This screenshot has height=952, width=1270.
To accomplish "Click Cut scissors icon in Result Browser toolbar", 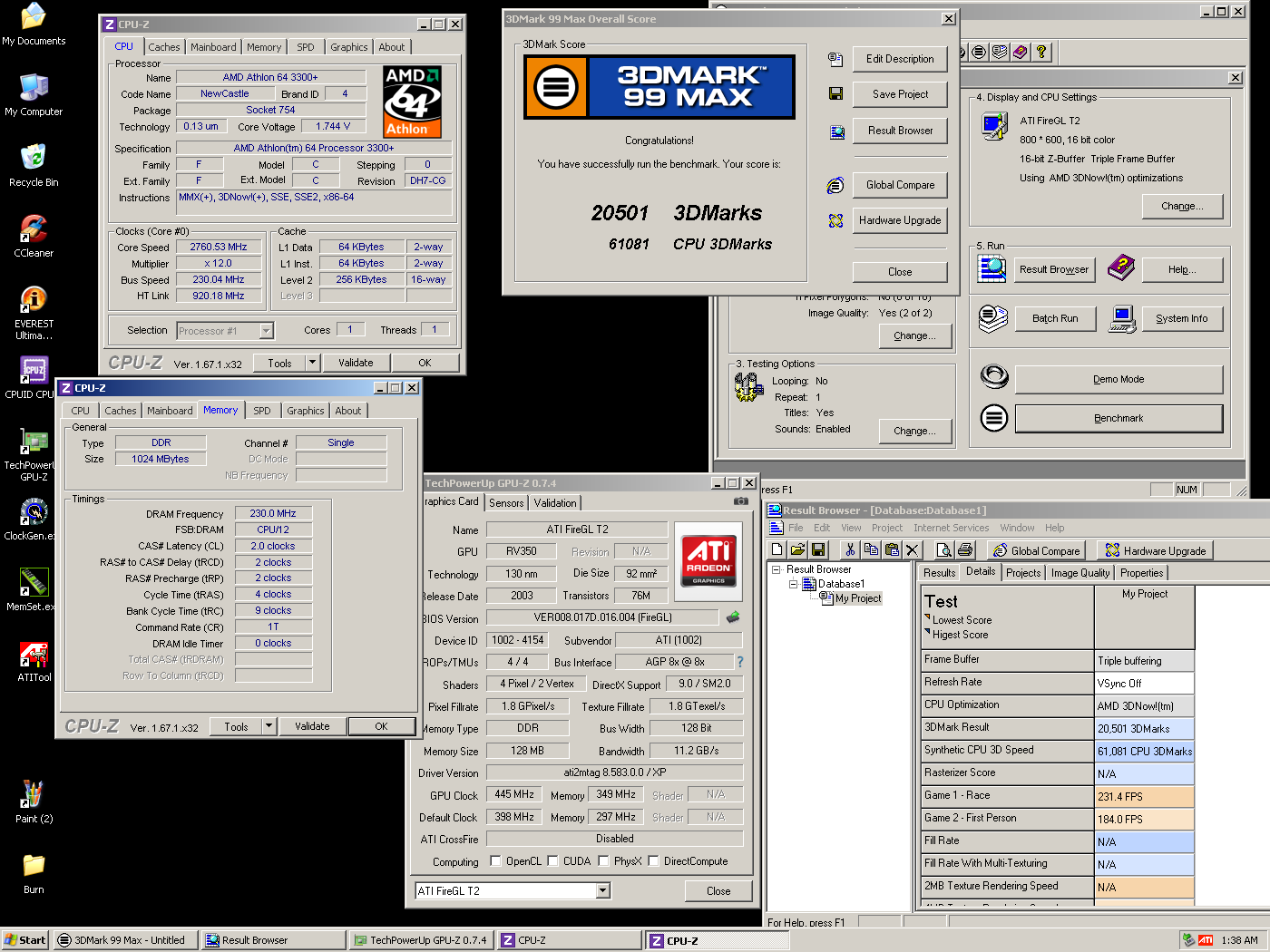I will coord(850,549).
